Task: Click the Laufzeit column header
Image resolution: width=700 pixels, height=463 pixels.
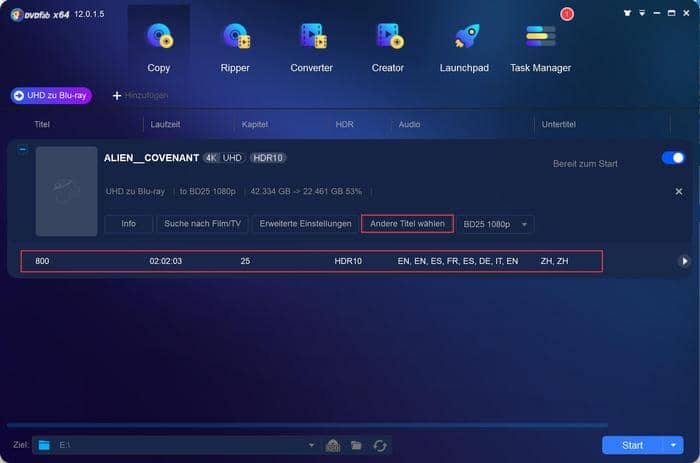Action: tap(165, 125)
